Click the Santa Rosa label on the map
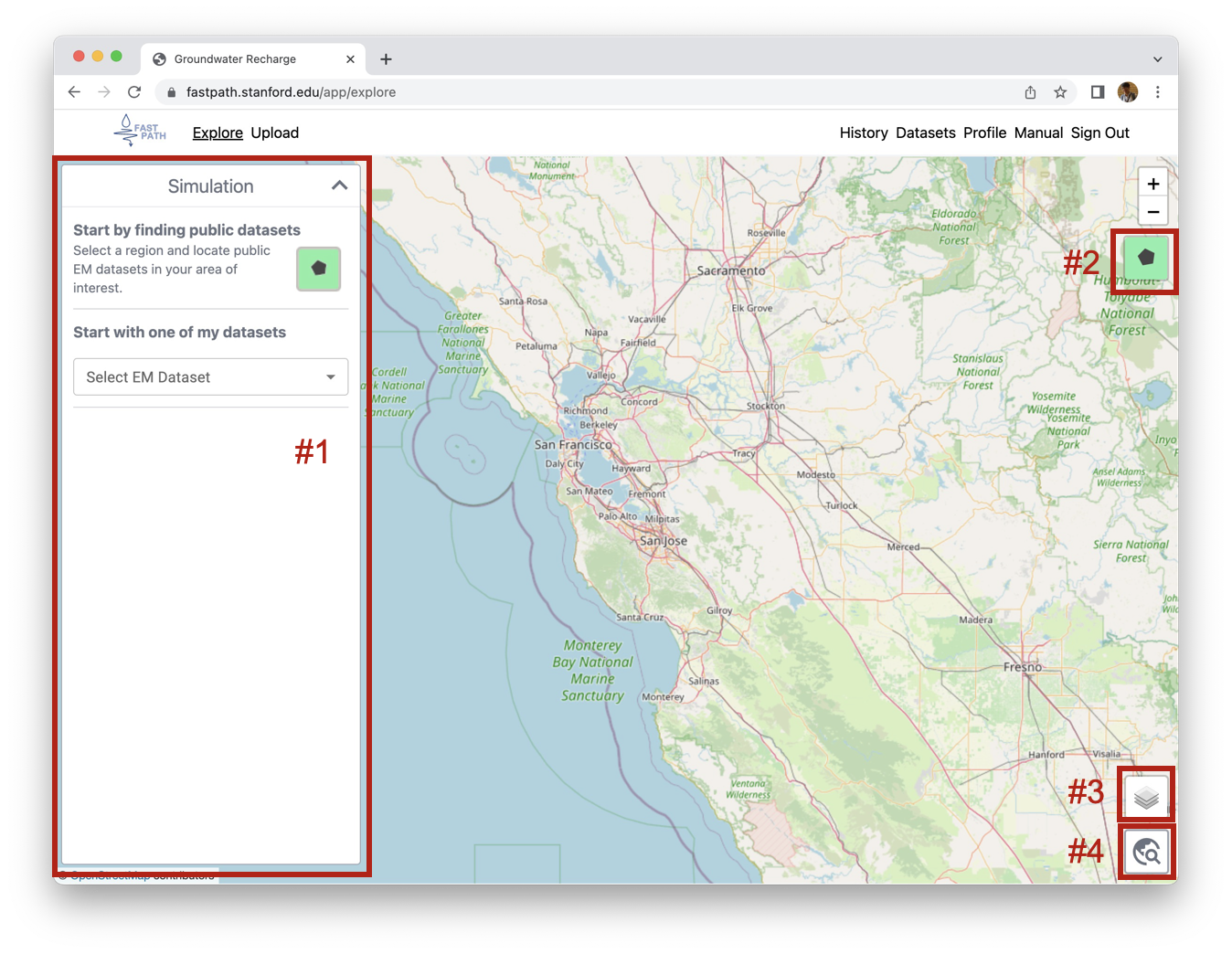This screenshot has width=1232, height=954. click(523, 301)
